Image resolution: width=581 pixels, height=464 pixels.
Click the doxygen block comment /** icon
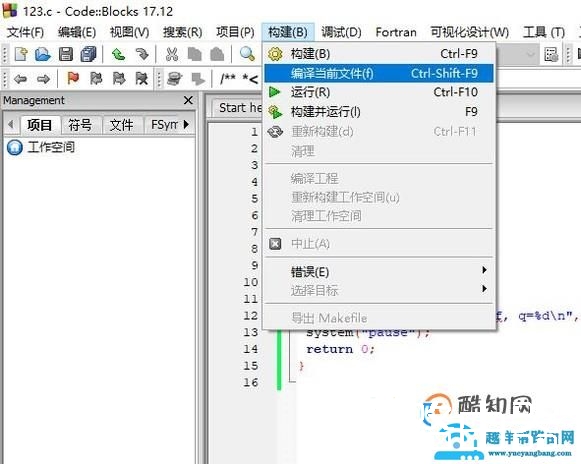coord(228,78)
